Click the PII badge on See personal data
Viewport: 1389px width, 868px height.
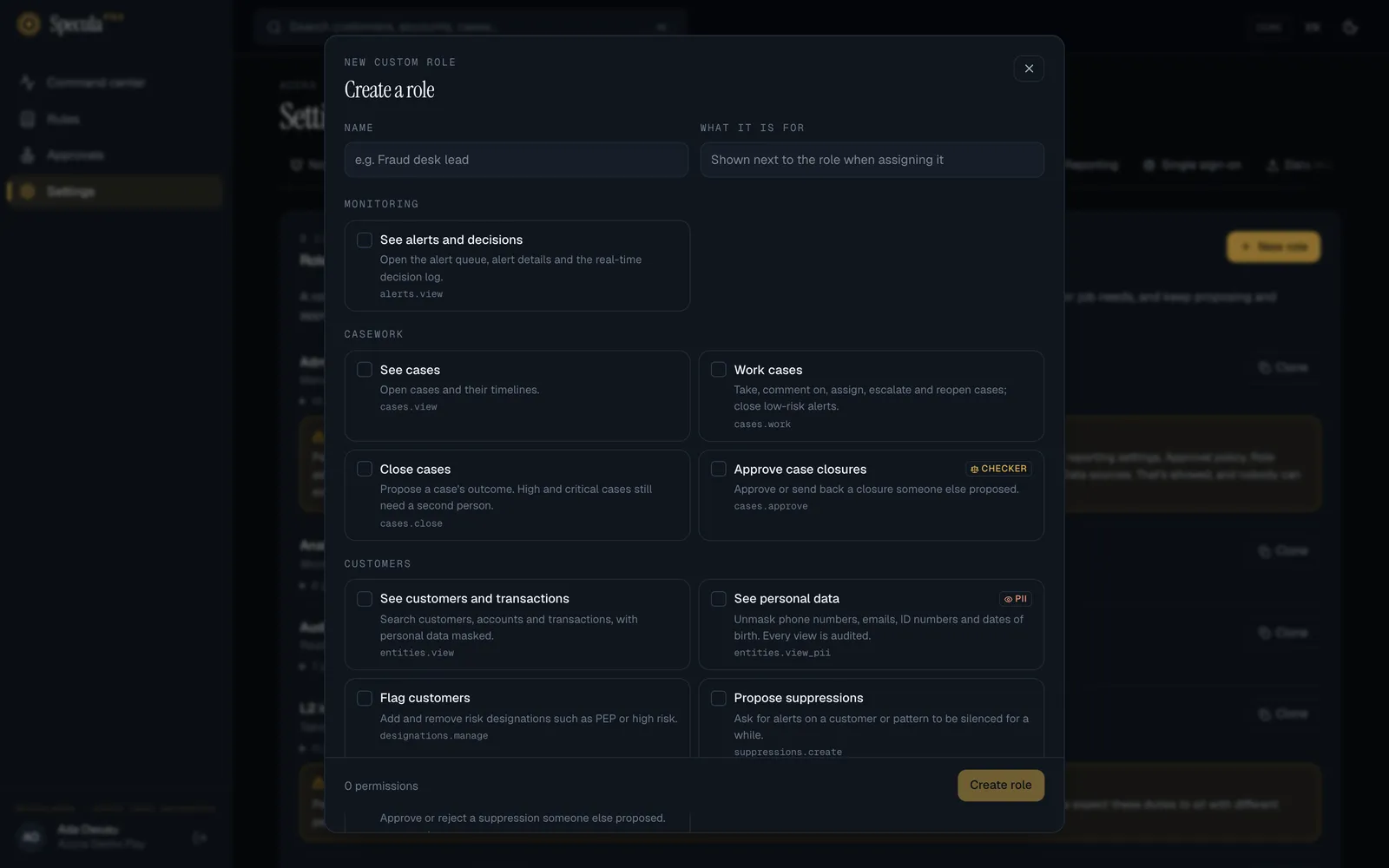(x=1016, y=599)
